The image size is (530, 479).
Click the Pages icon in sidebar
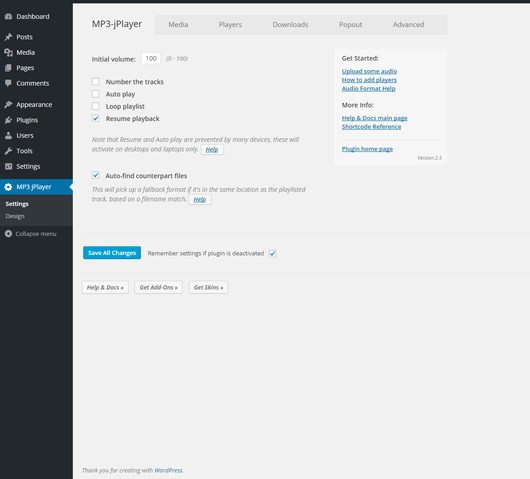8,68
